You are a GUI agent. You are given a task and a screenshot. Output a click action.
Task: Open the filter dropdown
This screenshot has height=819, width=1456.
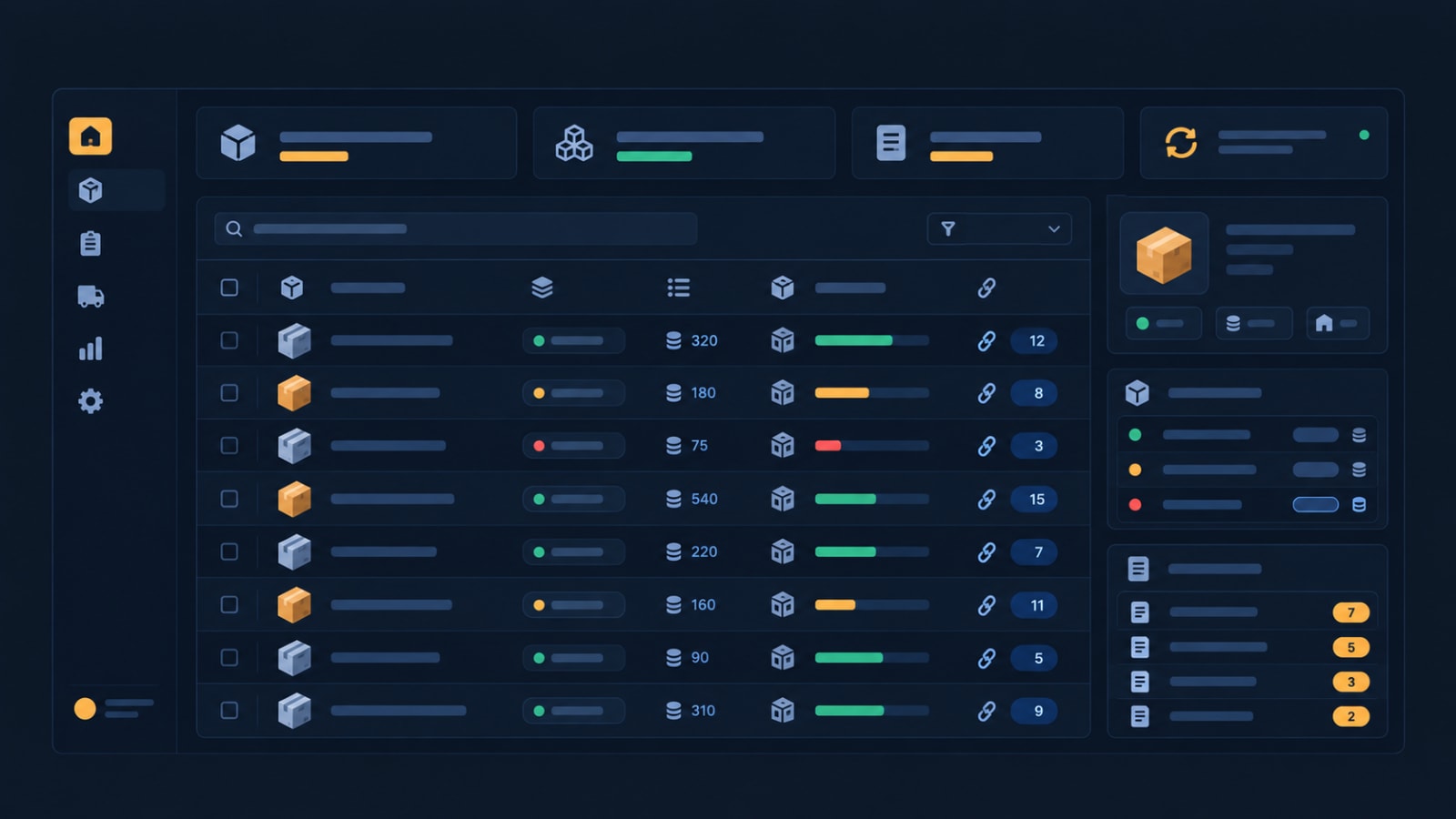(999, 228)
